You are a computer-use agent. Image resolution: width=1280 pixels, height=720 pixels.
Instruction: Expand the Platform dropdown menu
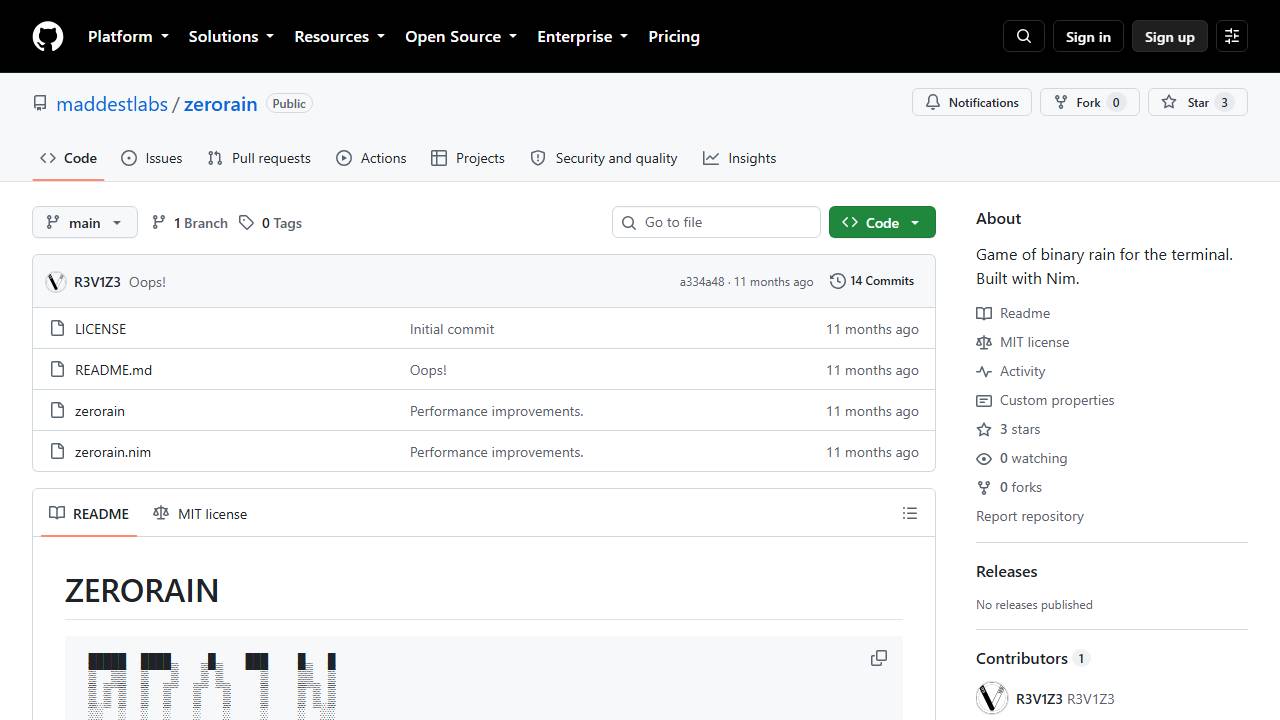click(x=128, y=37)
